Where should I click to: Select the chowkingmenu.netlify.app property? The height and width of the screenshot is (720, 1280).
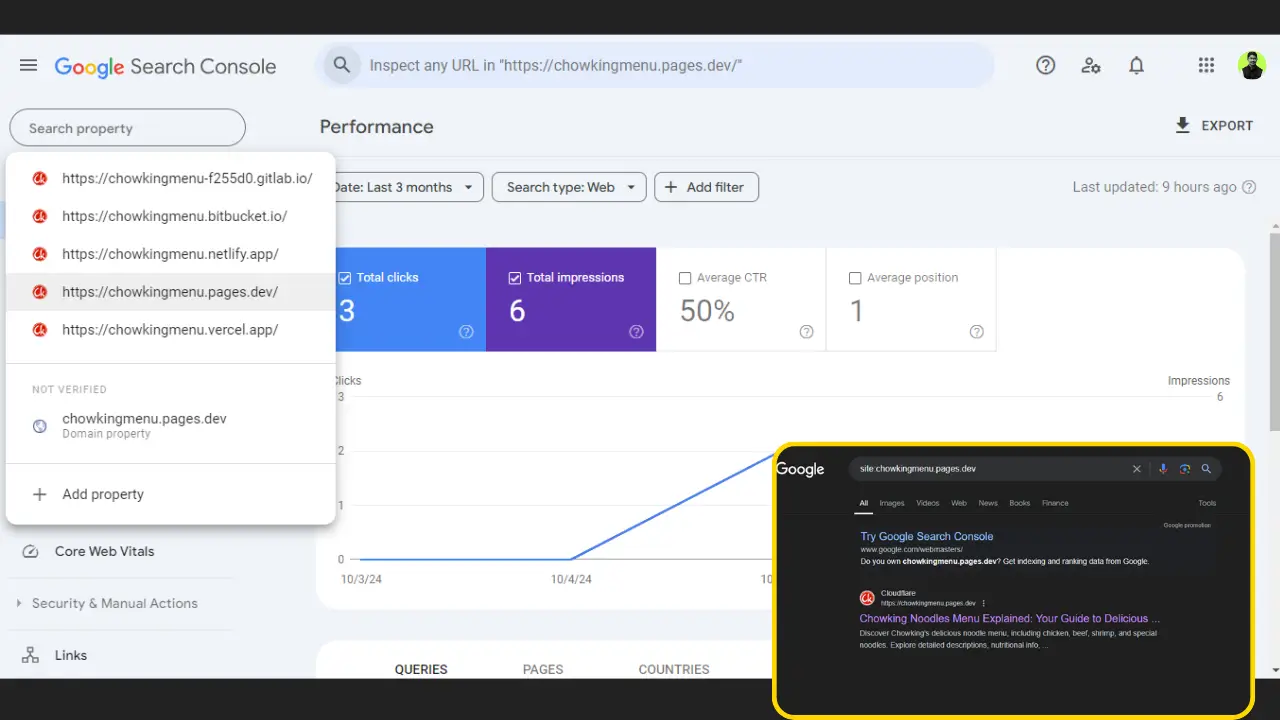(170, 254)
